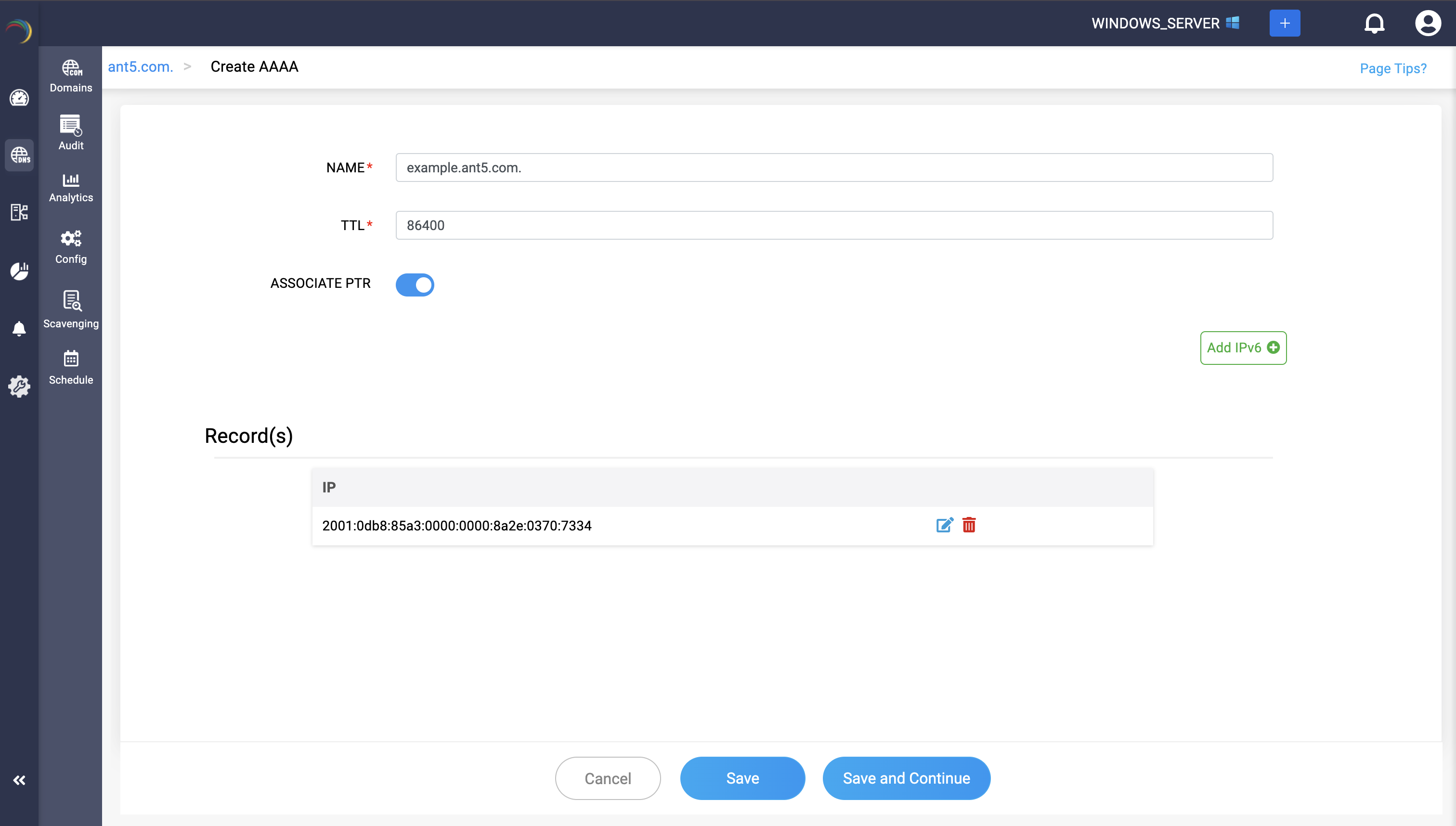Go to the Domains menu

point(71,76)
